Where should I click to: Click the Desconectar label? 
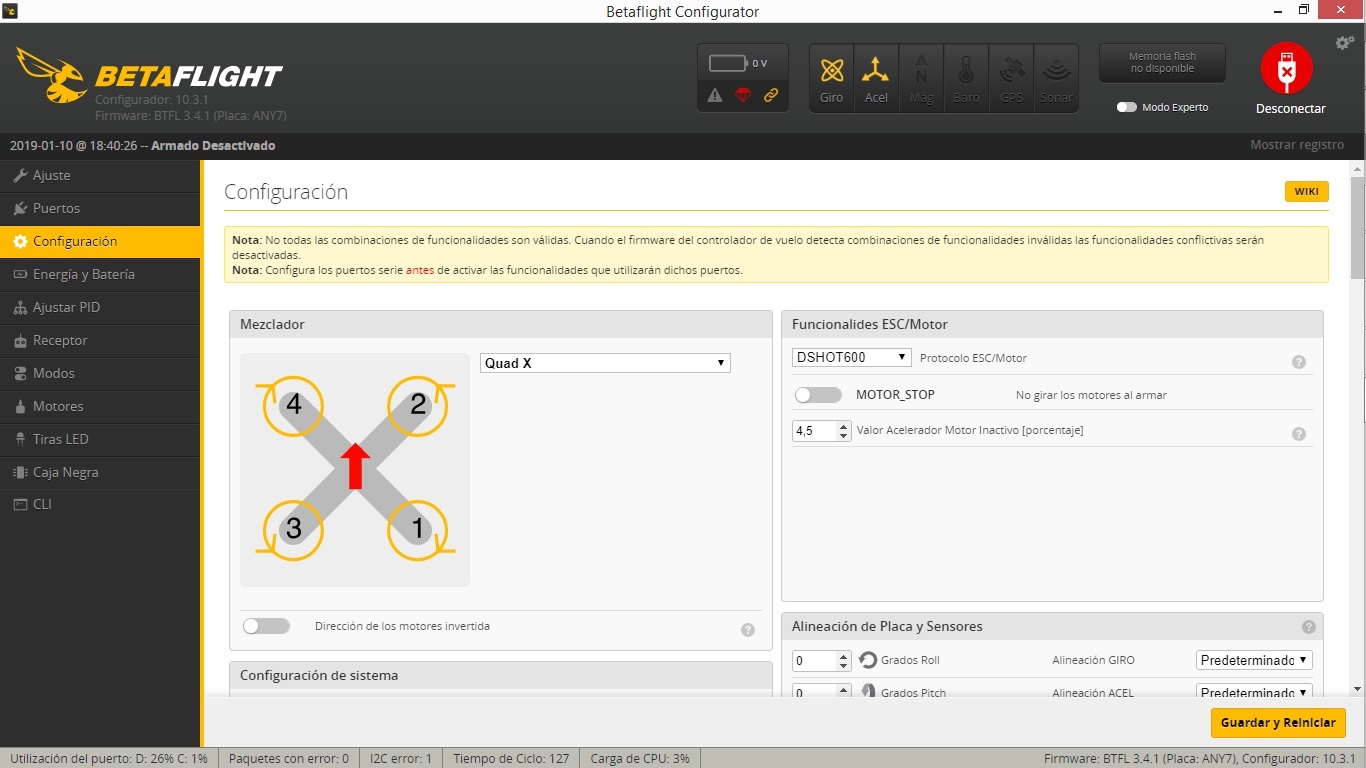tap(1291, 108)
